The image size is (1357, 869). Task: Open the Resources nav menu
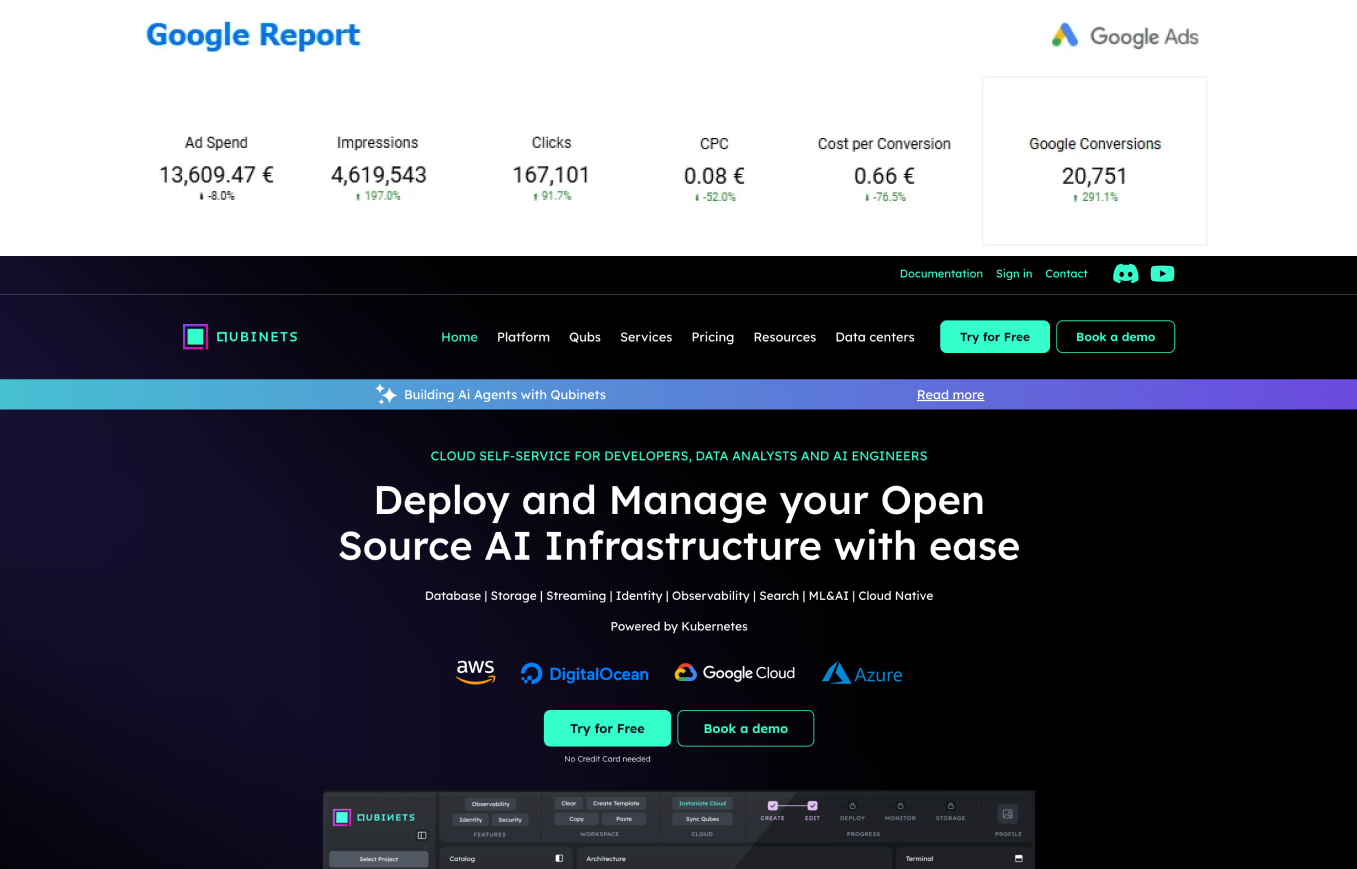pyautogui.click(x=784, y=337)
